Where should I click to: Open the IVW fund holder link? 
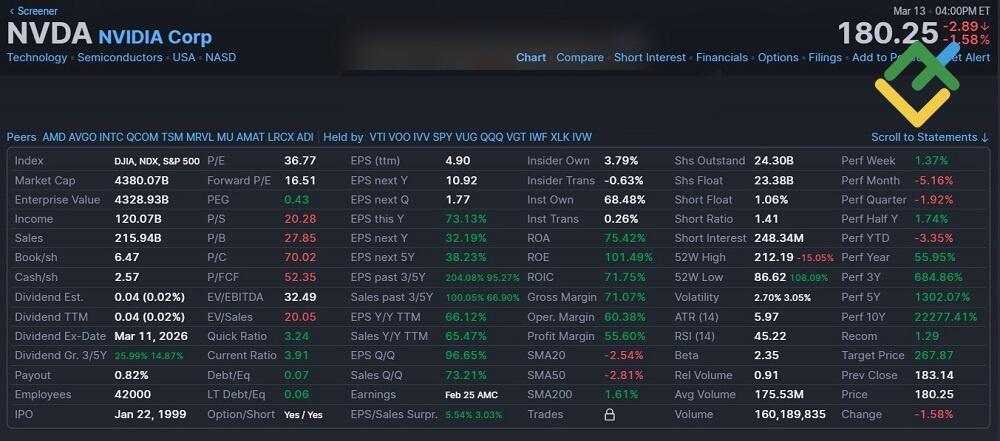582,137
